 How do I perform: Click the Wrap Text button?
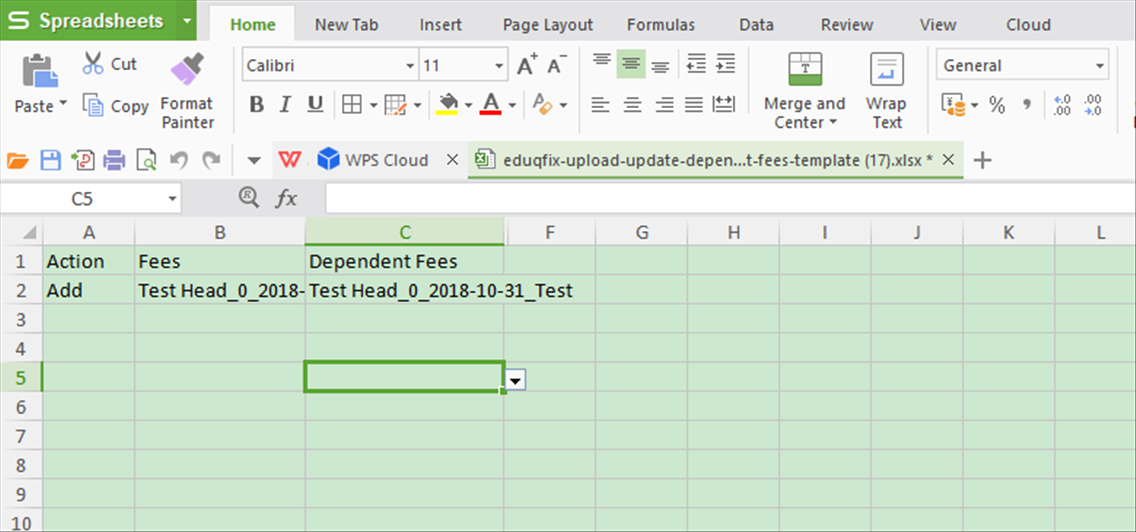(886, 91)
